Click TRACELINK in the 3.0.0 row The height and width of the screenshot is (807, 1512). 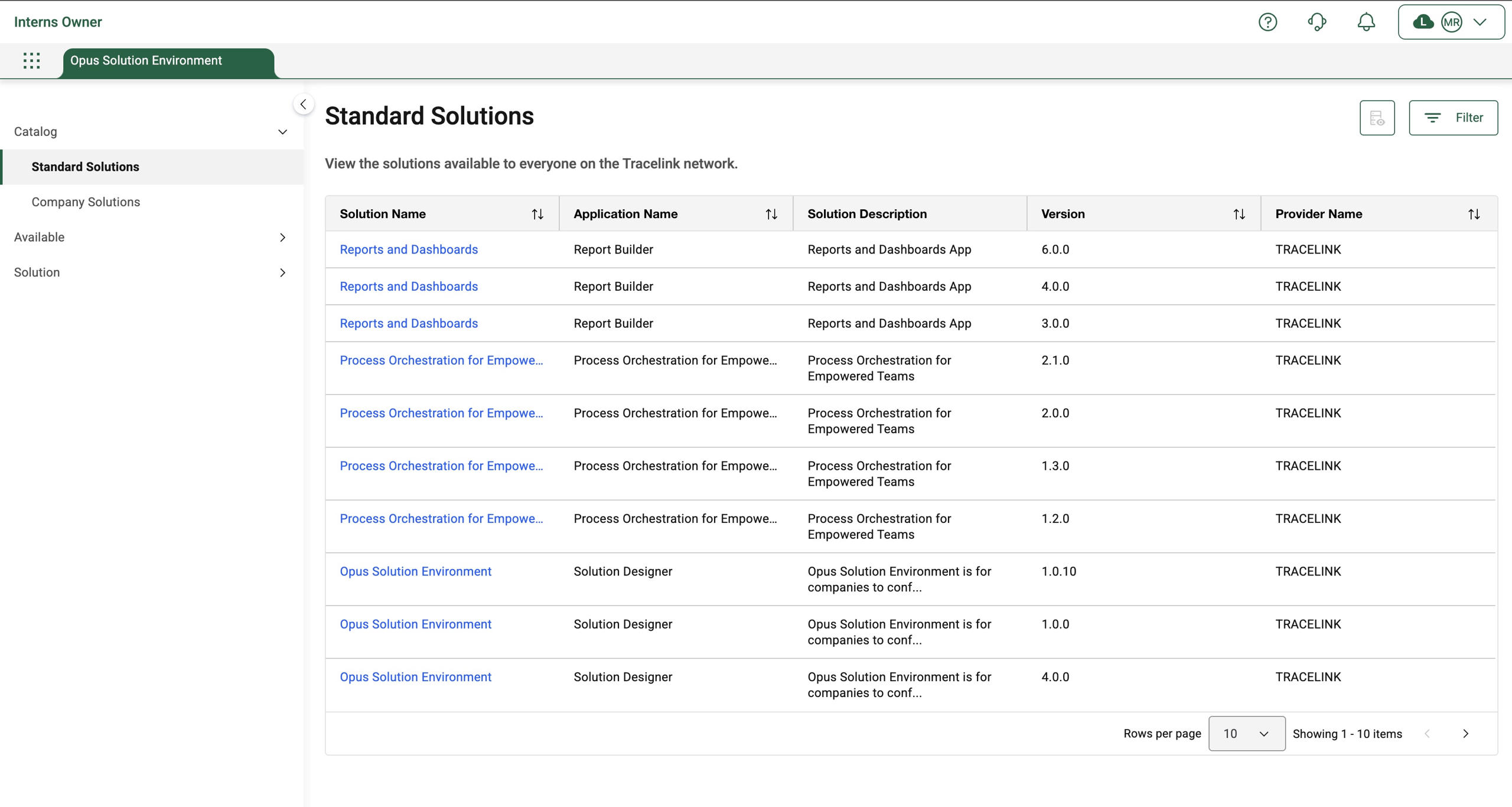click(x=1308, y=324)
